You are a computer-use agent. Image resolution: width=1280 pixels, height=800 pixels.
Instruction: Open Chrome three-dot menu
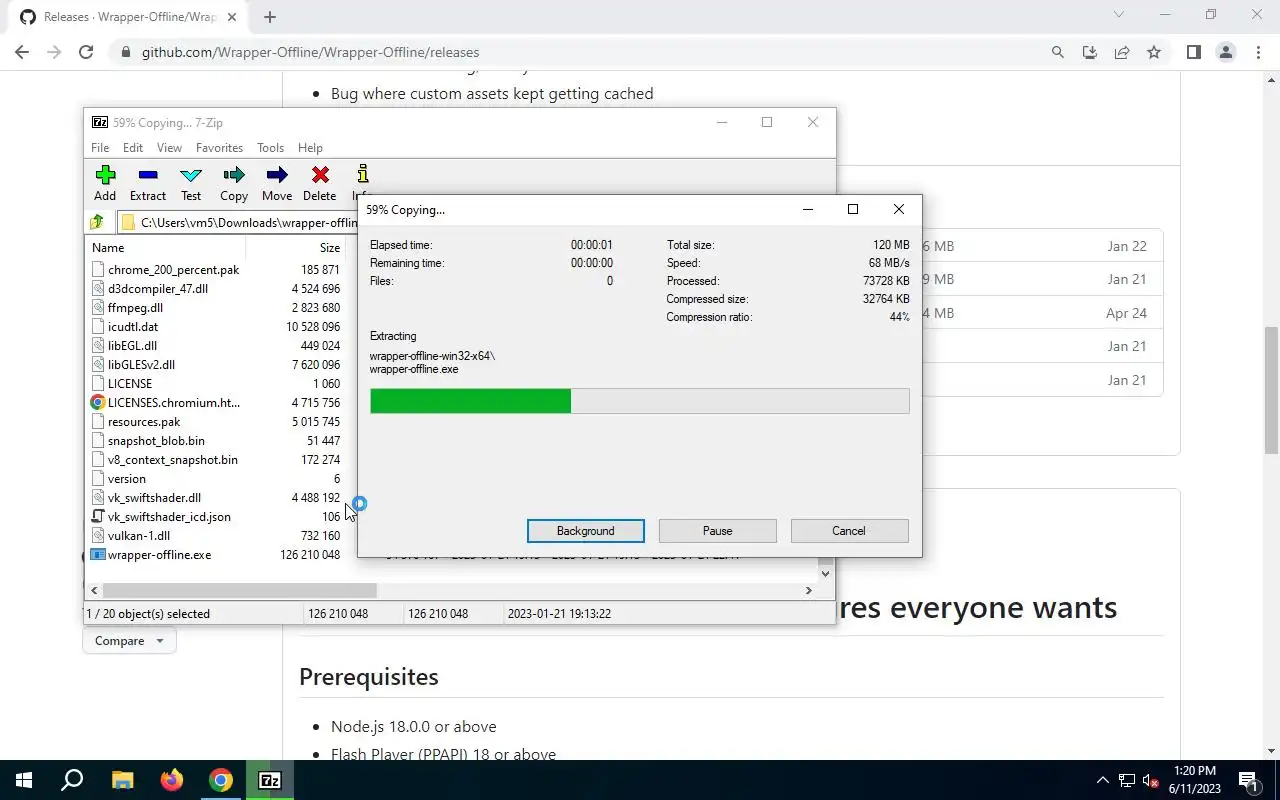pos(1258,52)
